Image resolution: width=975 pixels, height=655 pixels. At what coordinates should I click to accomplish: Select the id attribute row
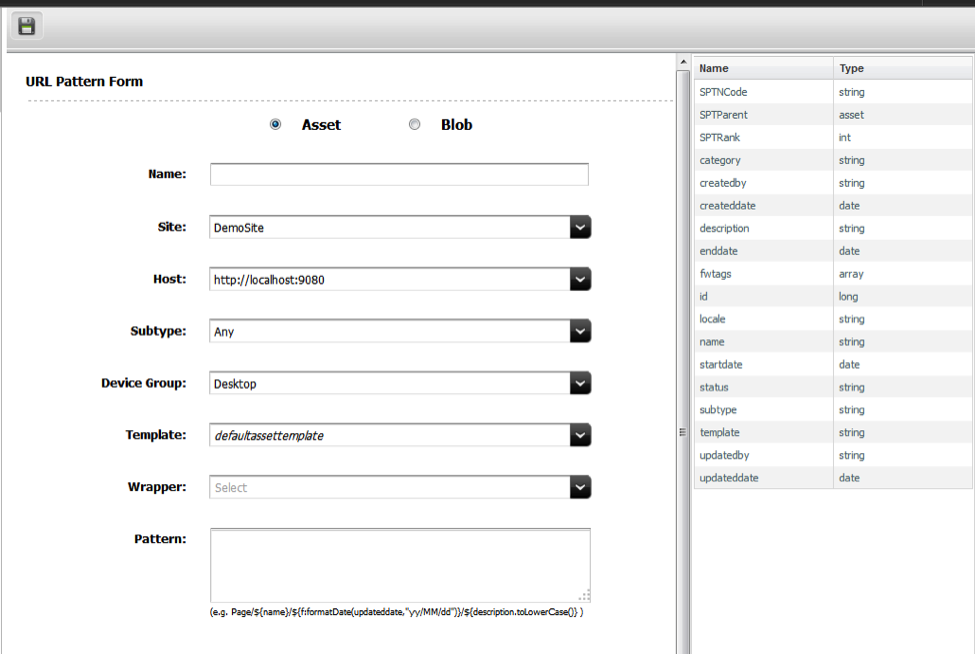(833, 297)
